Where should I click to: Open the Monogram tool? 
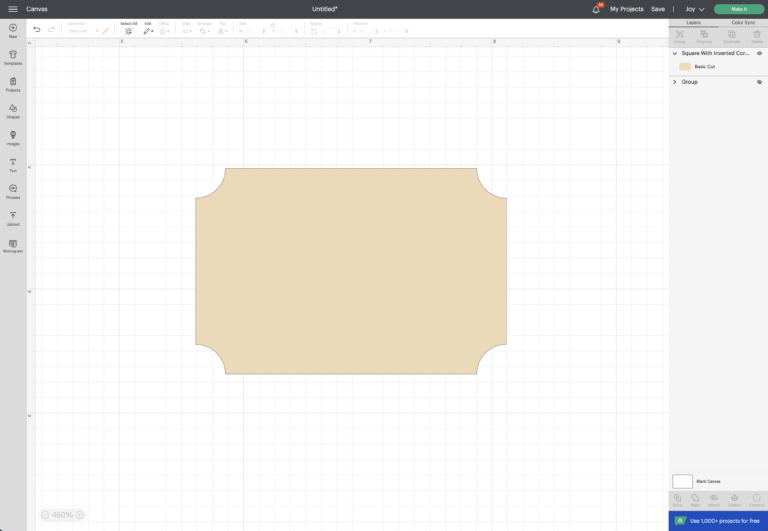(x=13, y=245)
